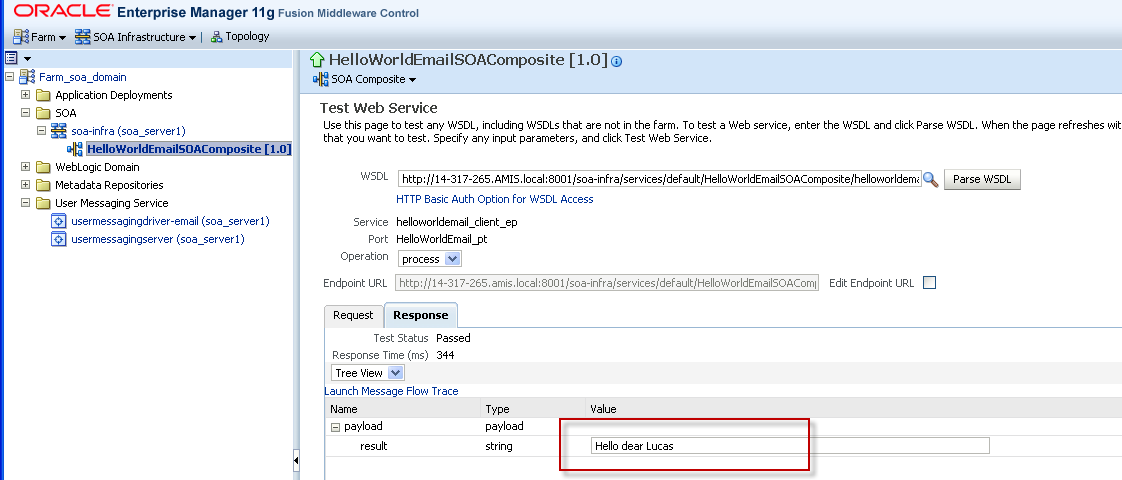This screenshot has width=1122, height=480.
Task: Click the info icon beside composite title
Action: (x=617, y=61)
